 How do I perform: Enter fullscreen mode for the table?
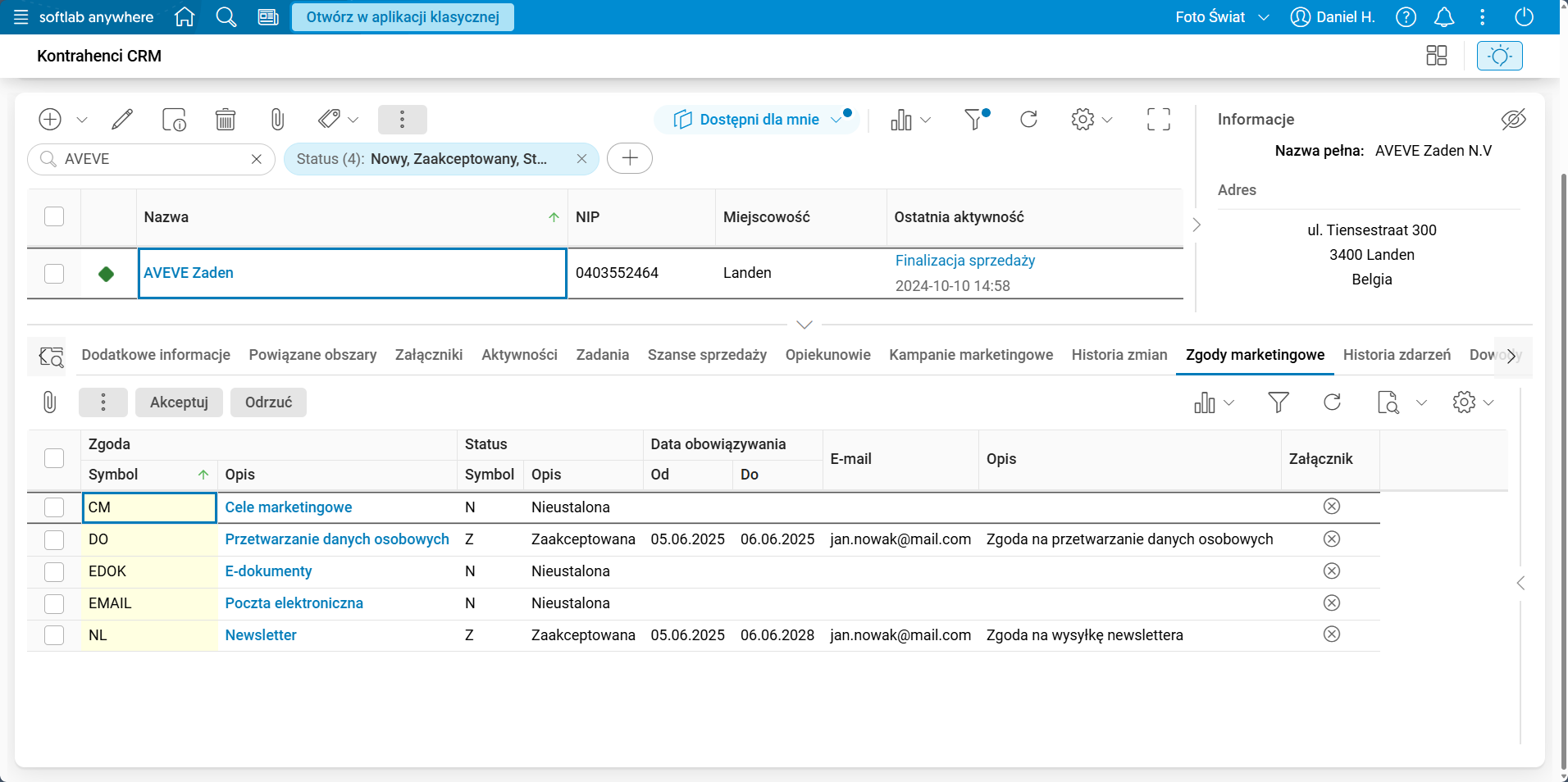tap(1158, 120)
